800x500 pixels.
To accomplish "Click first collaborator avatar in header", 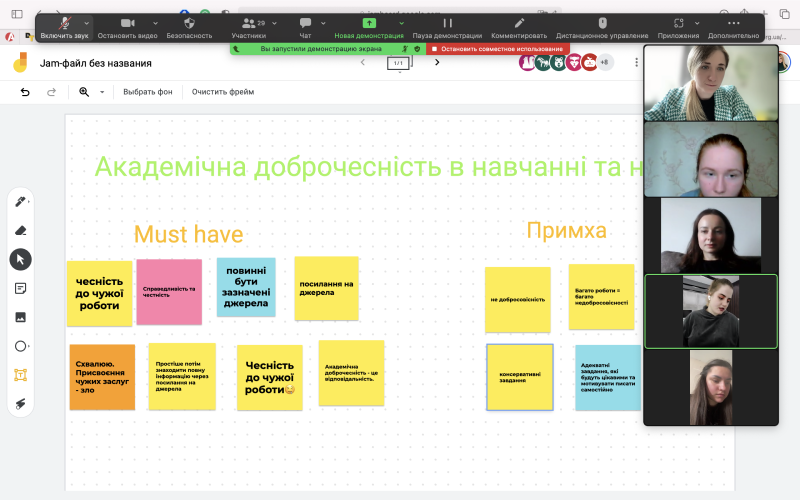I will point(527,62).
